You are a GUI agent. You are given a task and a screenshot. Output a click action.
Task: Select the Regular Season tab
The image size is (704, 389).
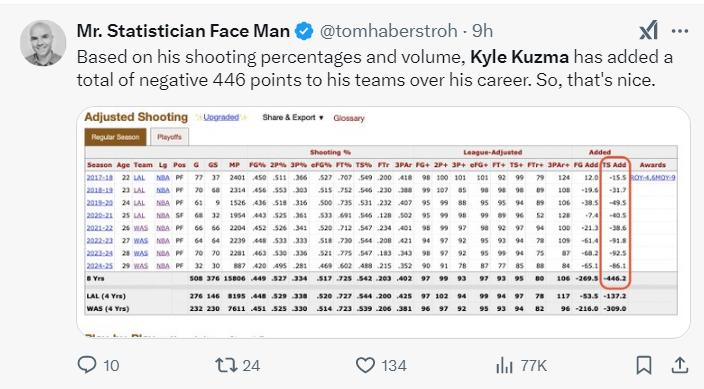(x=115, y=137)
